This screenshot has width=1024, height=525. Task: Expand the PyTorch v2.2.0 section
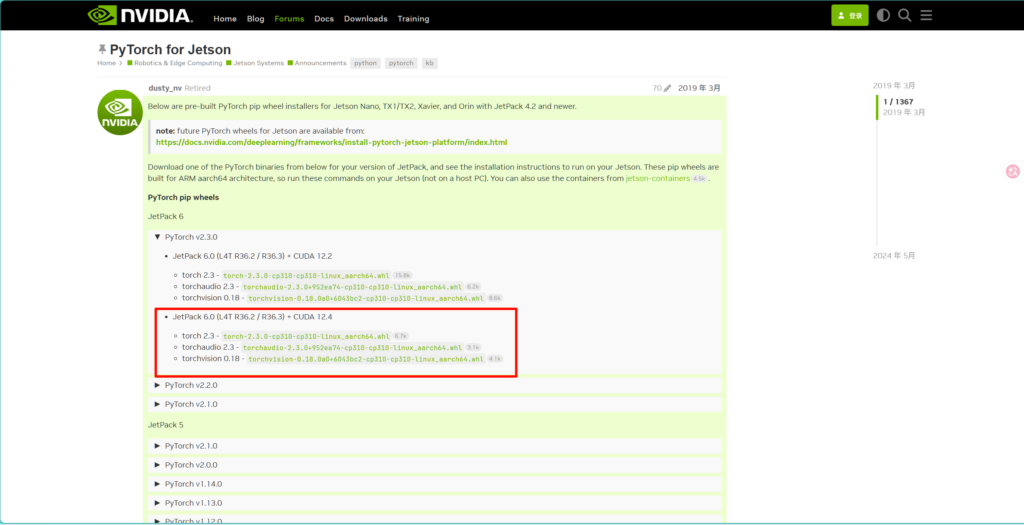[x=185, y=385]
